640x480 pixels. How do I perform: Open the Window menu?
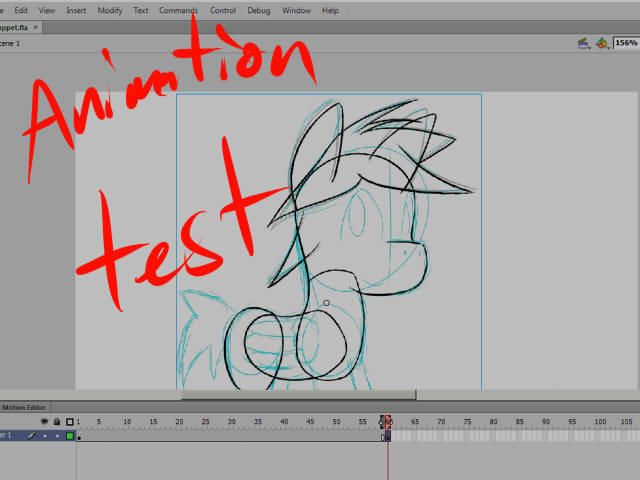(x=296, y=11)
